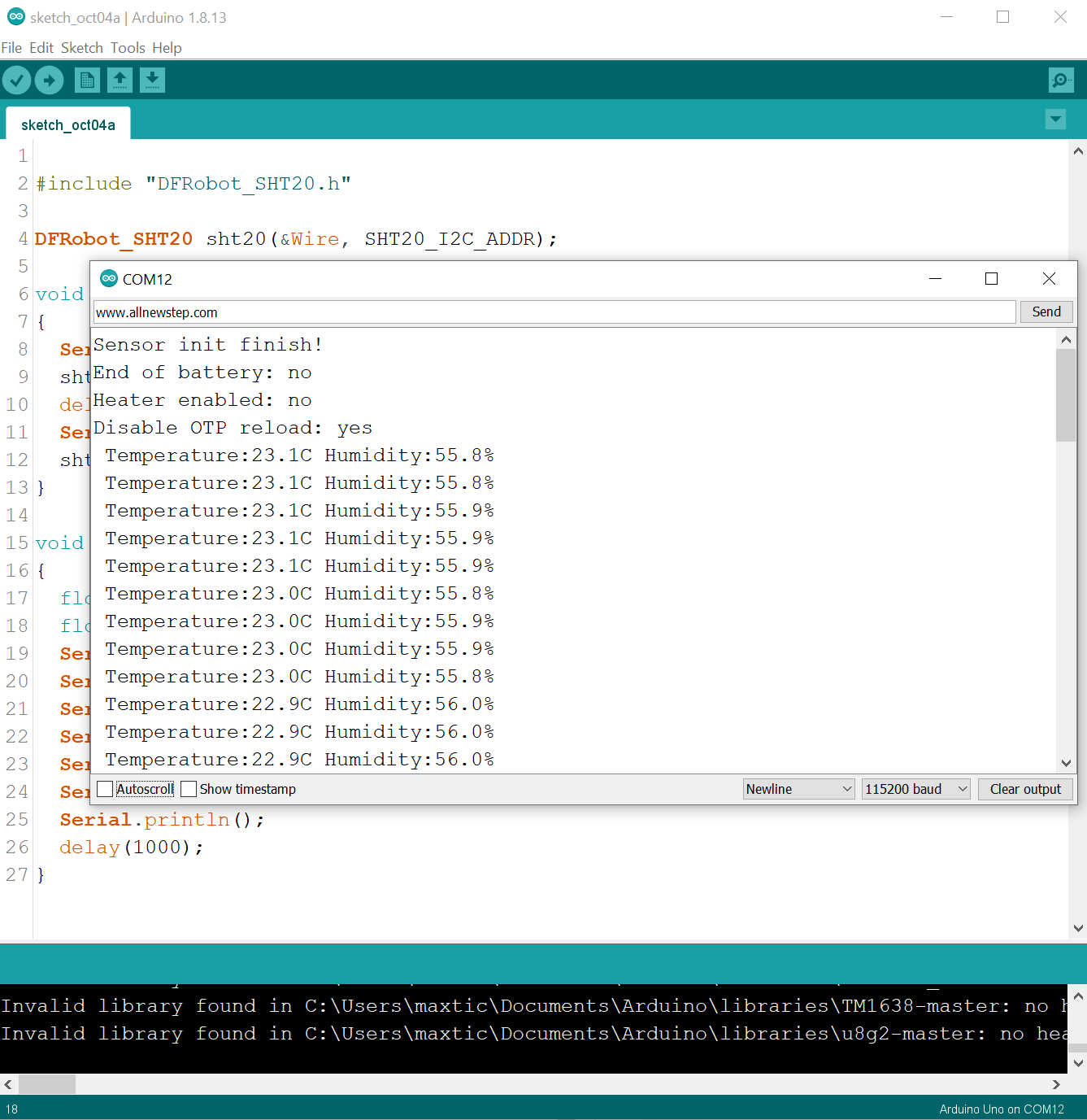Save the sketch using the Save icon
The height and width of the screenshot is (1120, 1087).
pos(152,80)
